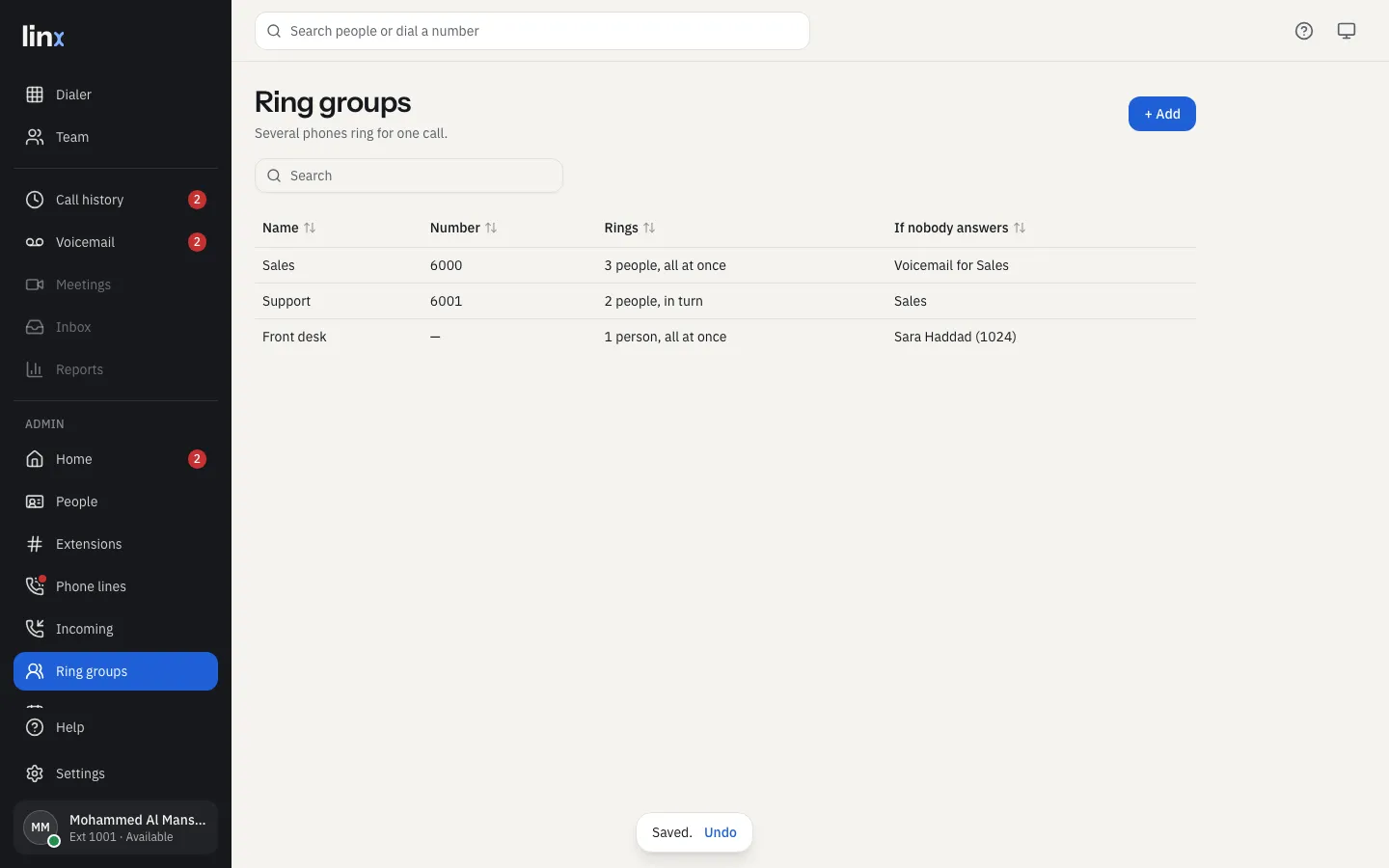The width and height of the screenshot is (1389, 868).
Task: Open the Support ring group row
Action: pos(725,301)
